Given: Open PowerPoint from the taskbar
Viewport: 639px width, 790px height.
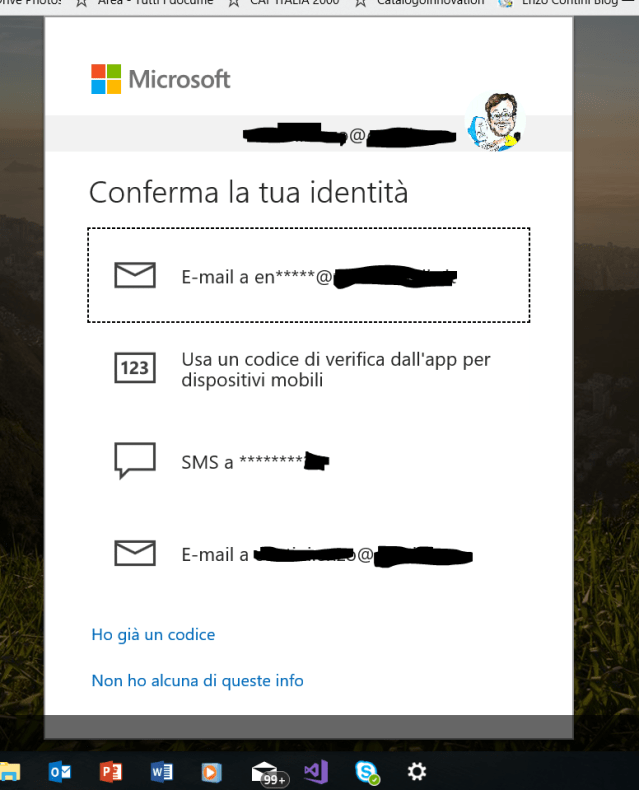Looking at the screenshot, I should click(111, 772).
